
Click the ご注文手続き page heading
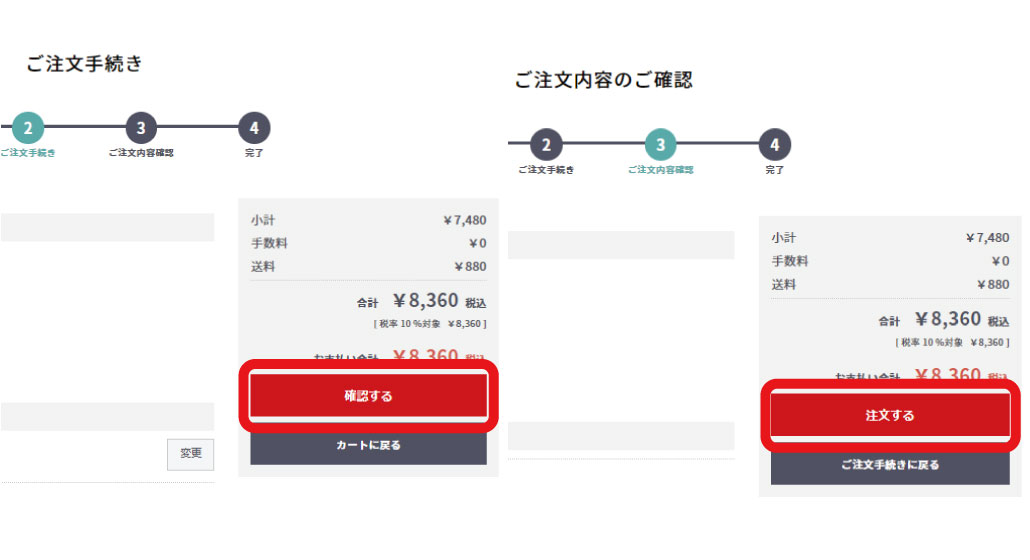[x=84, y=64]
